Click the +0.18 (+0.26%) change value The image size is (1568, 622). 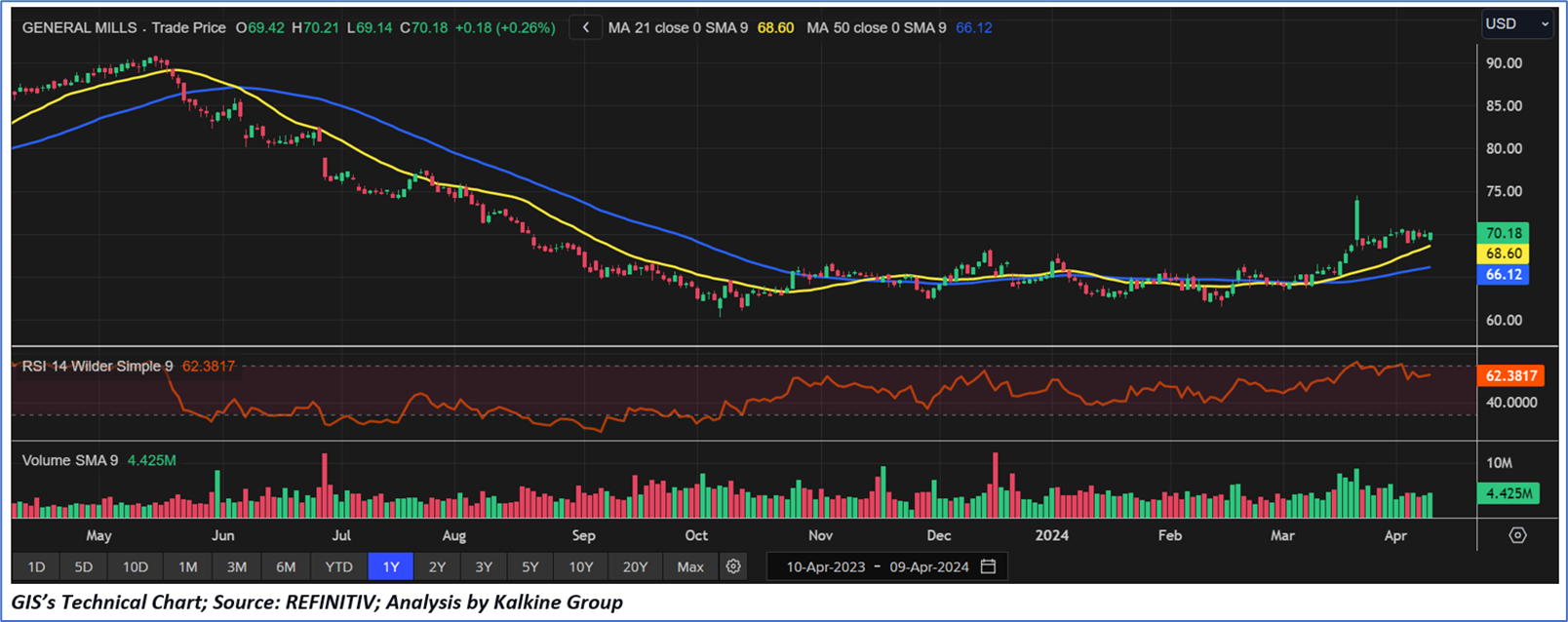point(504,27)
